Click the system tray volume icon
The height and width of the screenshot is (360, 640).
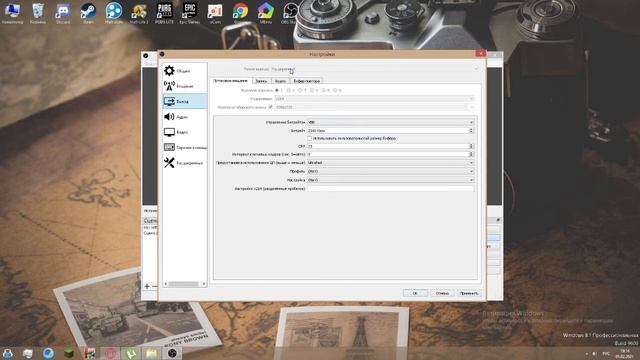pyautogui.click(x=594, y=353)
